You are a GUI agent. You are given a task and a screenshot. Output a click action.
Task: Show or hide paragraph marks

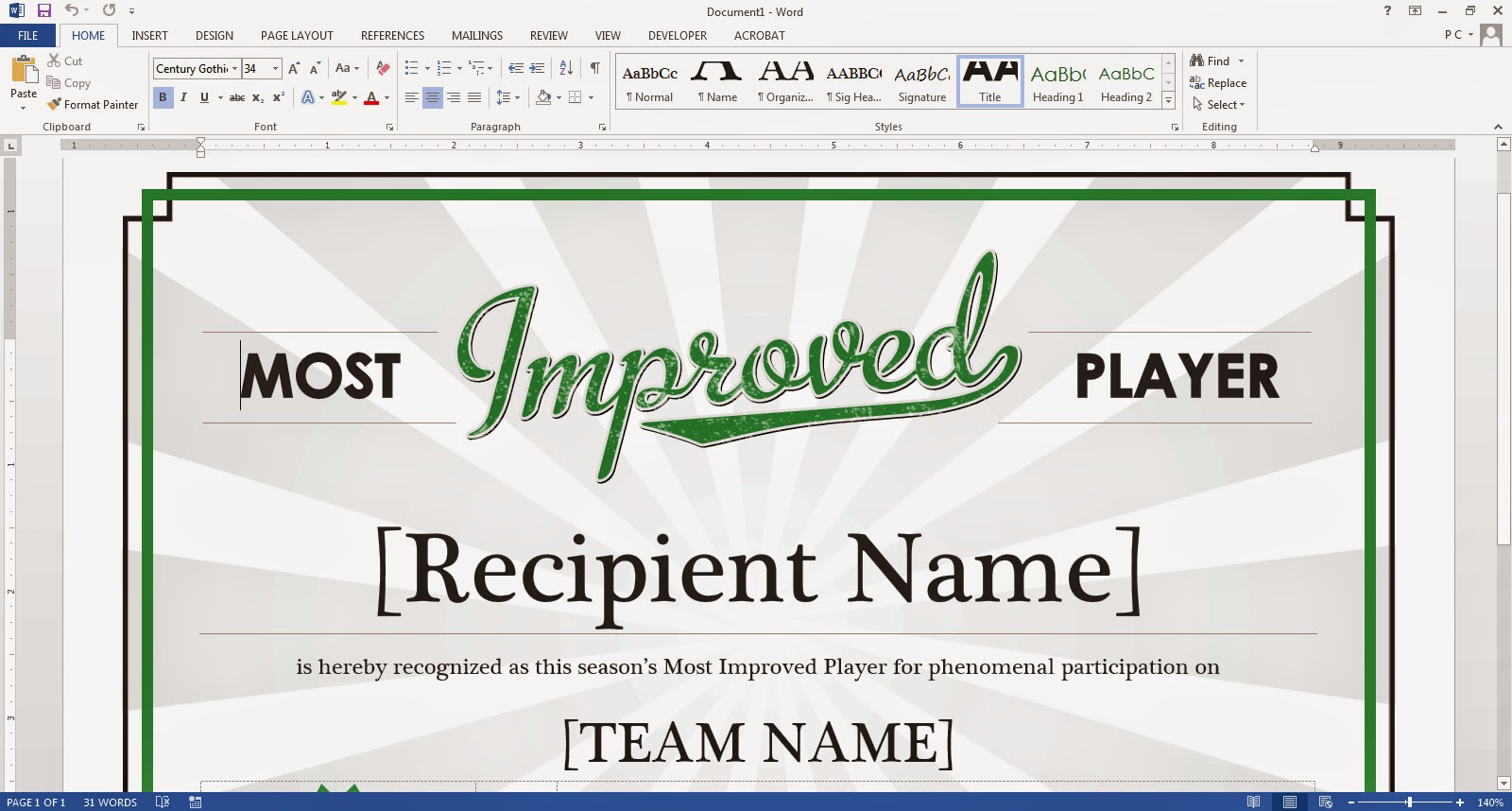pos(595,68)
